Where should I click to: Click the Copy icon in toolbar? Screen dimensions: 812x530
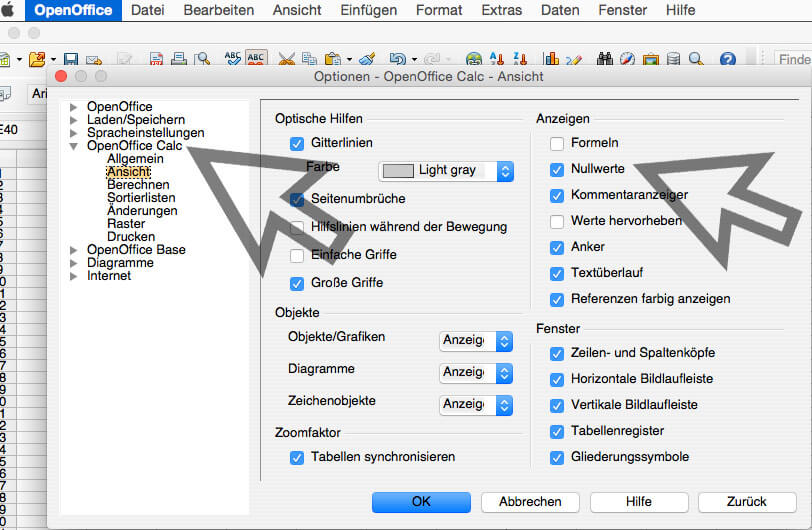[x=309, y=59]
